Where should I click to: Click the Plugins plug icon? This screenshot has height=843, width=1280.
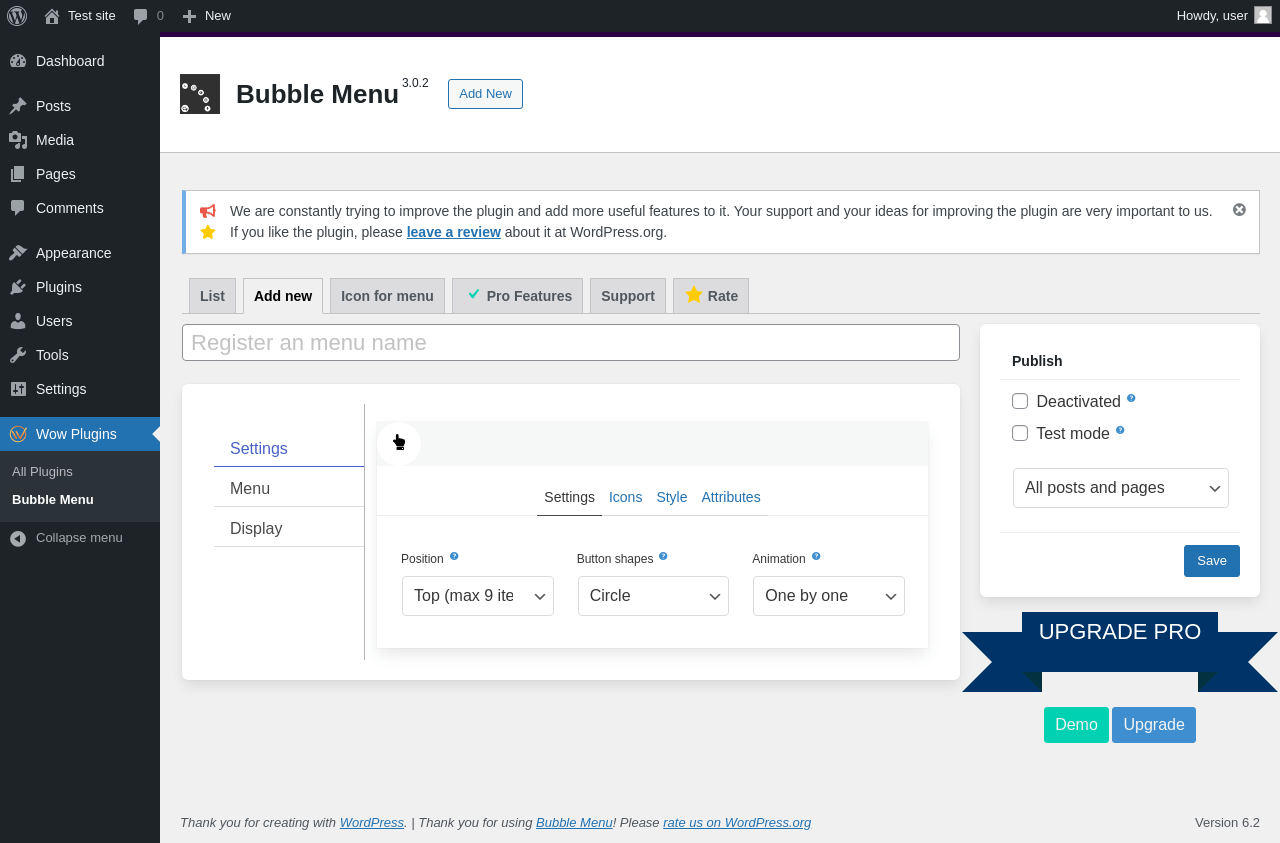tap(18, 287)
